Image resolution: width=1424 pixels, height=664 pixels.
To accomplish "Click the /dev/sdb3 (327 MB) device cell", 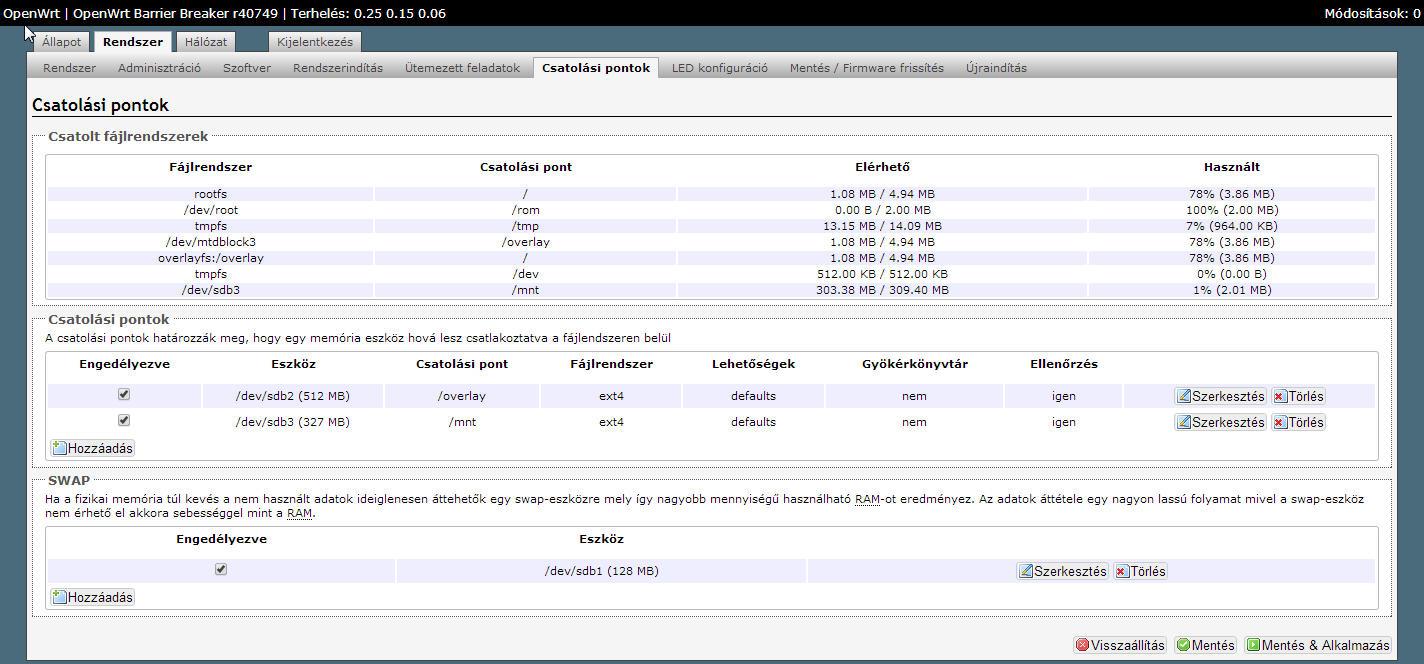I will tap(293, 422).
